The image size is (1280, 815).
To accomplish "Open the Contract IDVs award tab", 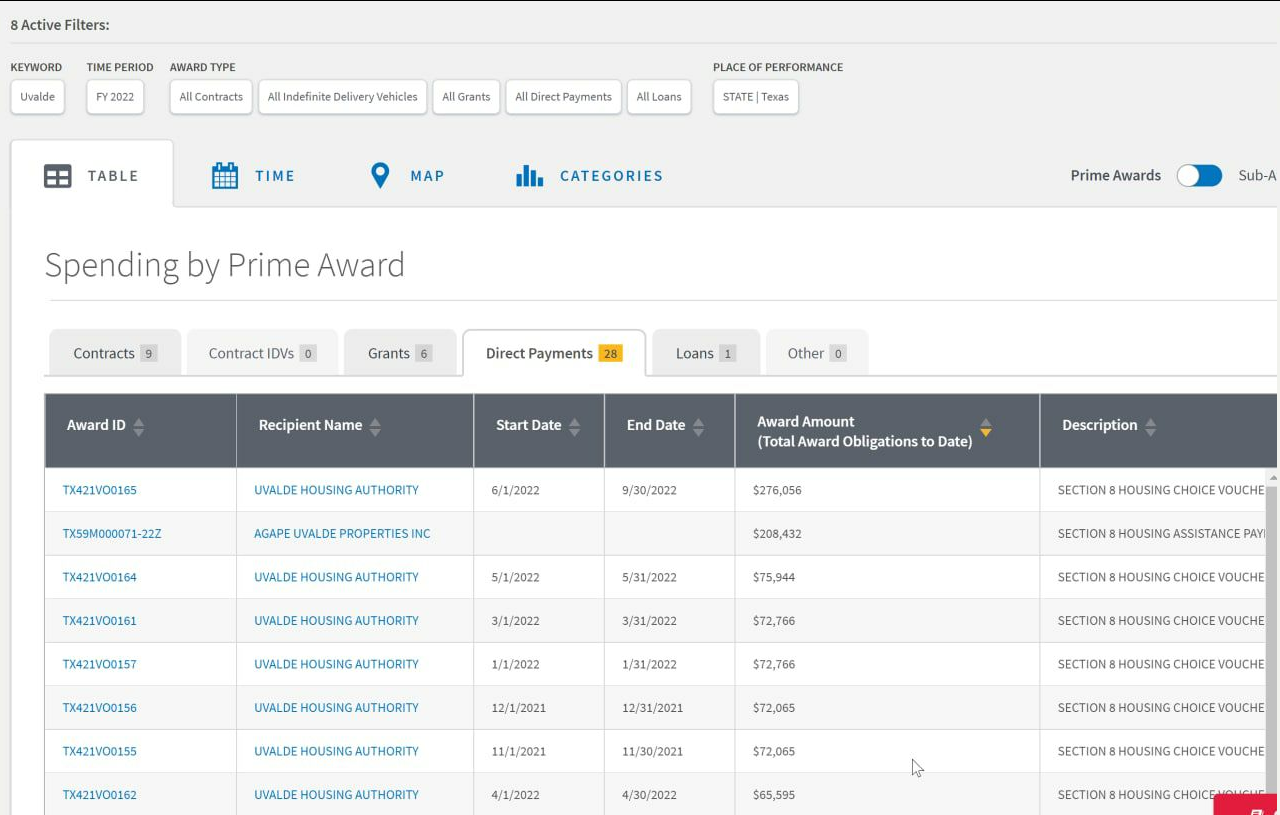I will [x=262, y=353].
